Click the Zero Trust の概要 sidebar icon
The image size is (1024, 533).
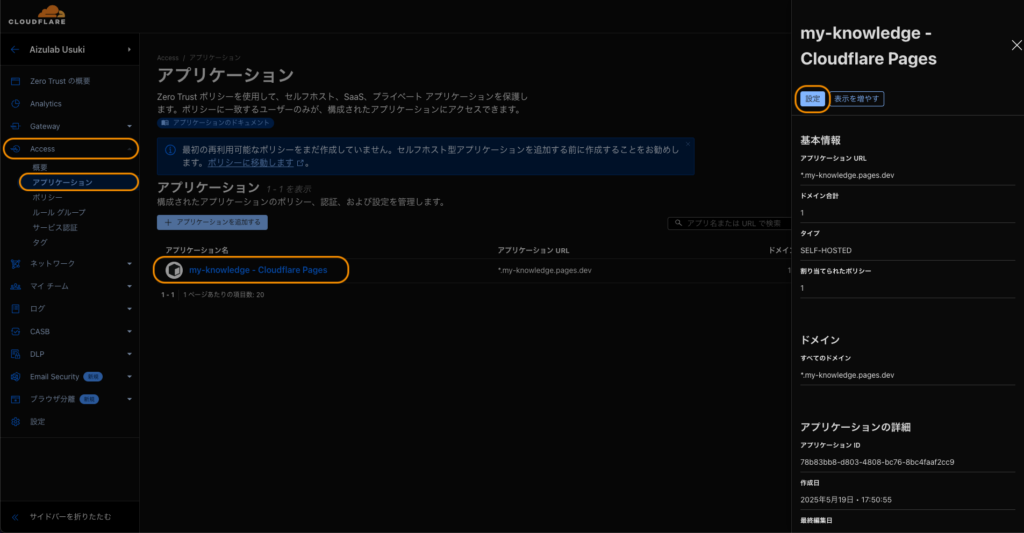click(16, 81)
